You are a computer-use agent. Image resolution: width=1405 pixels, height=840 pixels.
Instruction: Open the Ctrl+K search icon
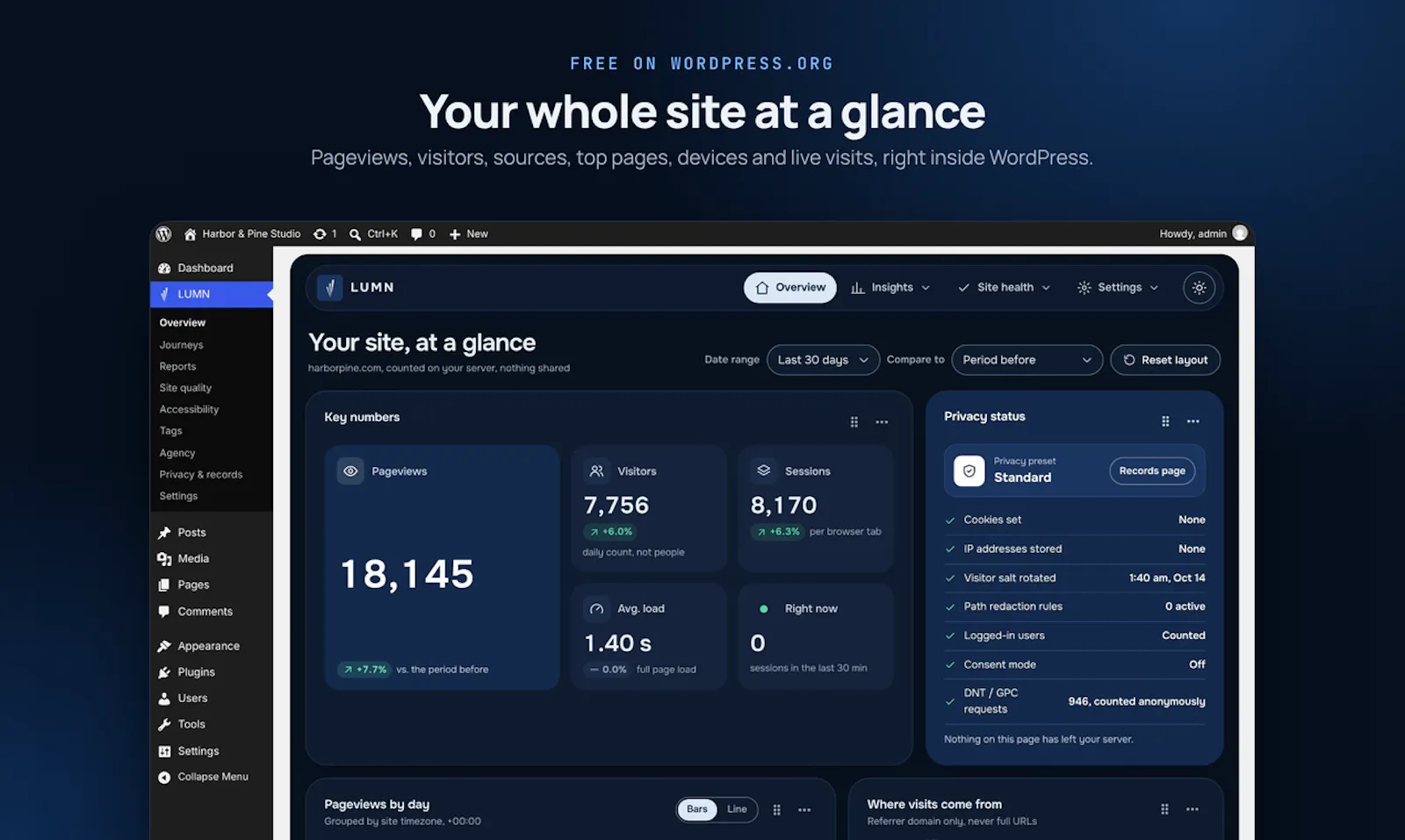pos(355,234)
